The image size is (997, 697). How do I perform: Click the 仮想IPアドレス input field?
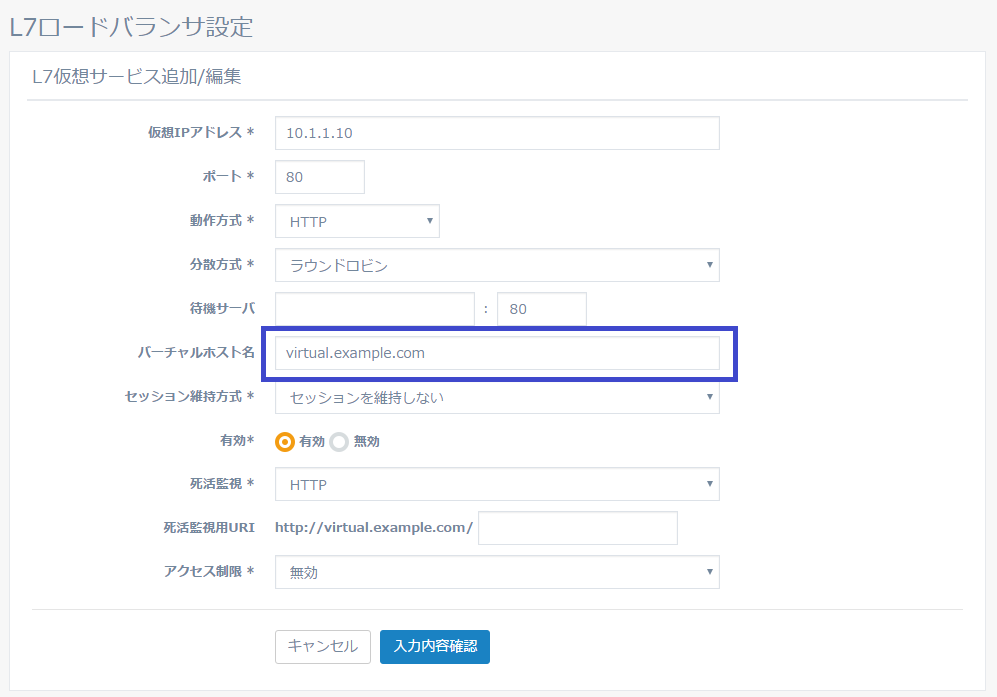click(497, 133)
